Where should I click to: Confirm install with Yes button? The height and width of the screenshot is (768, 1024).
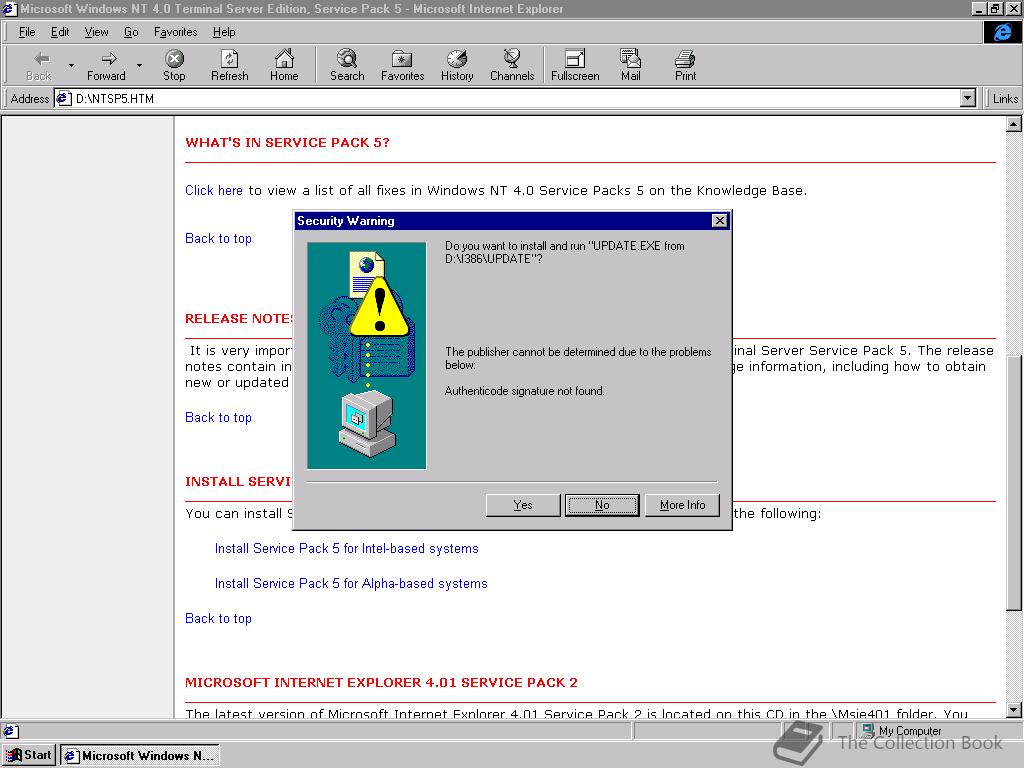pyautogui.click(x=522, y=505)
